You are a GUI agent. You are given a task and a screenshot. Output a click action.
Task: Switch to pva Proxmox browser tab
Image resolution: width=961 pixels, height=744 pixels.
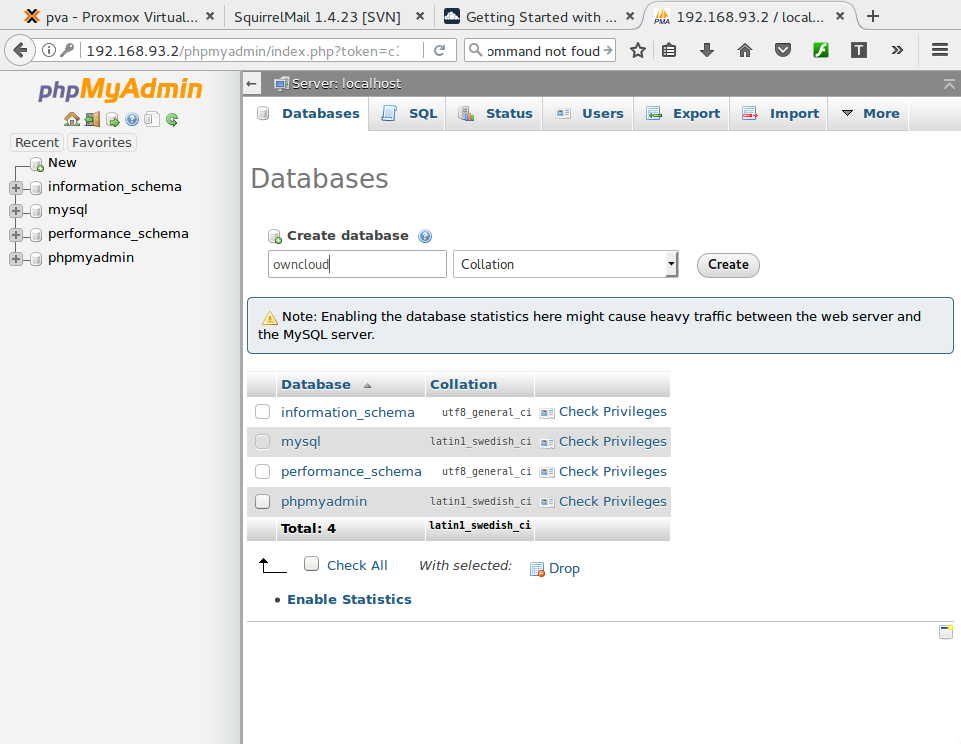click(x=121, y=17)
